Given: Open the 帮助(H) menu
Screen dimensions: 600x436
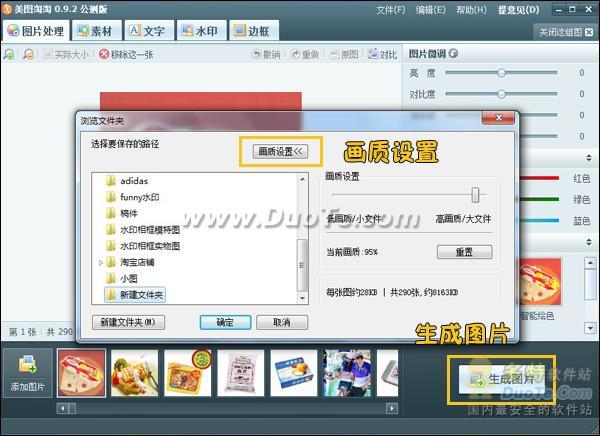Looking at the screenshot, I should (471, 10).
